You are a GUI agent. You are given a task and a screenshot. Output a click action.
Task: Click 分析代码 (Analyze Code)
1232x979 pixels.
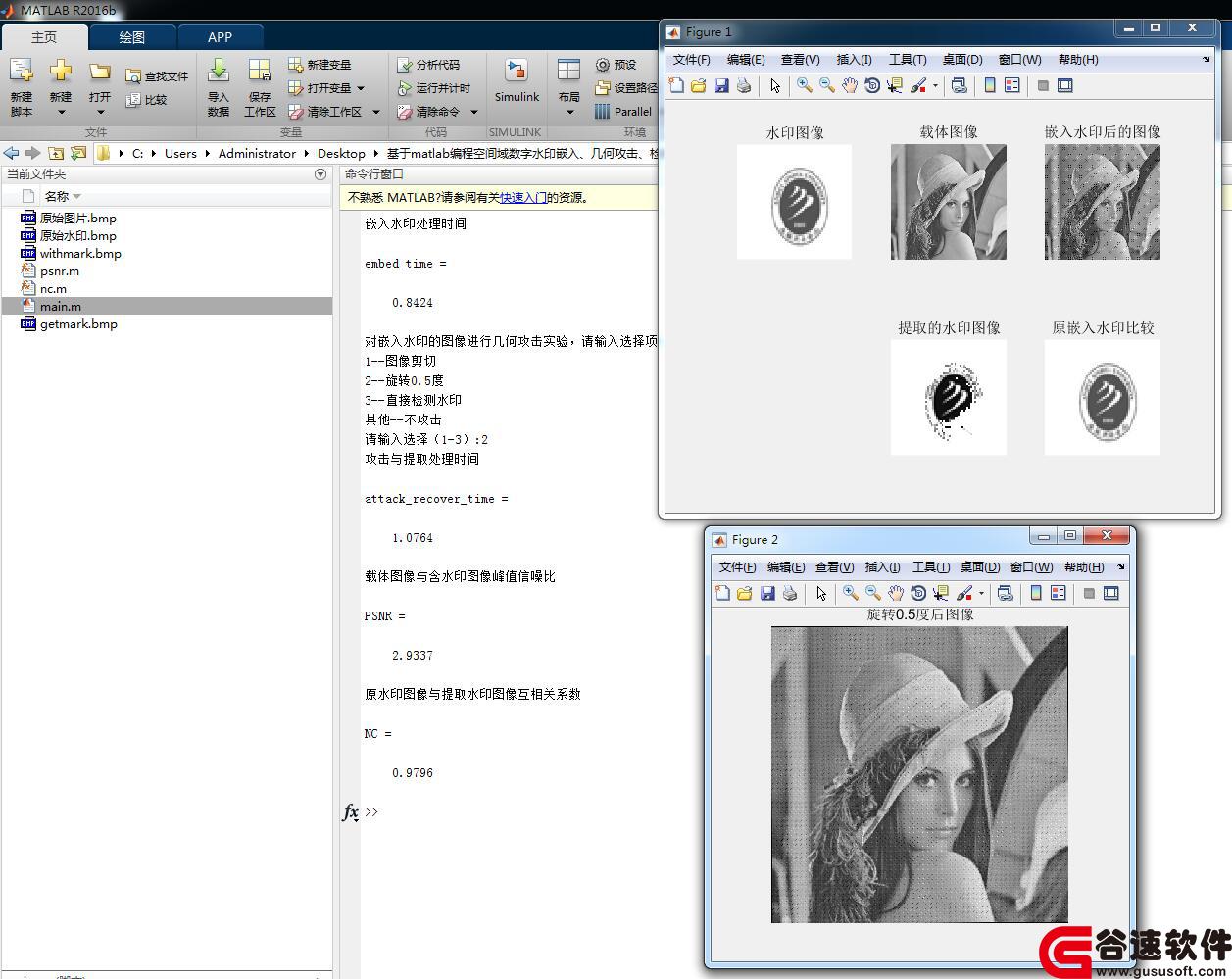click(428, 65)
